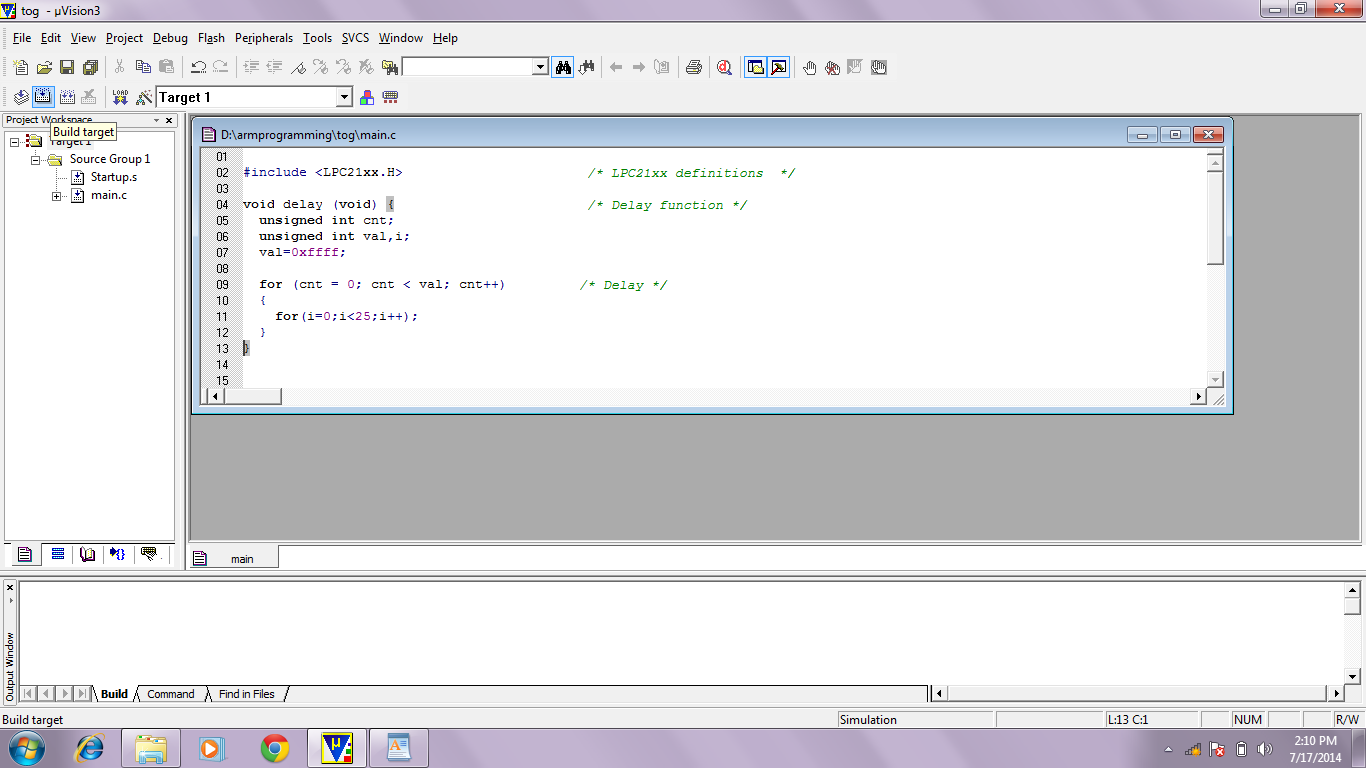Open the File menu
Viewport: 1366px width, 768px height.
[22, 38]
